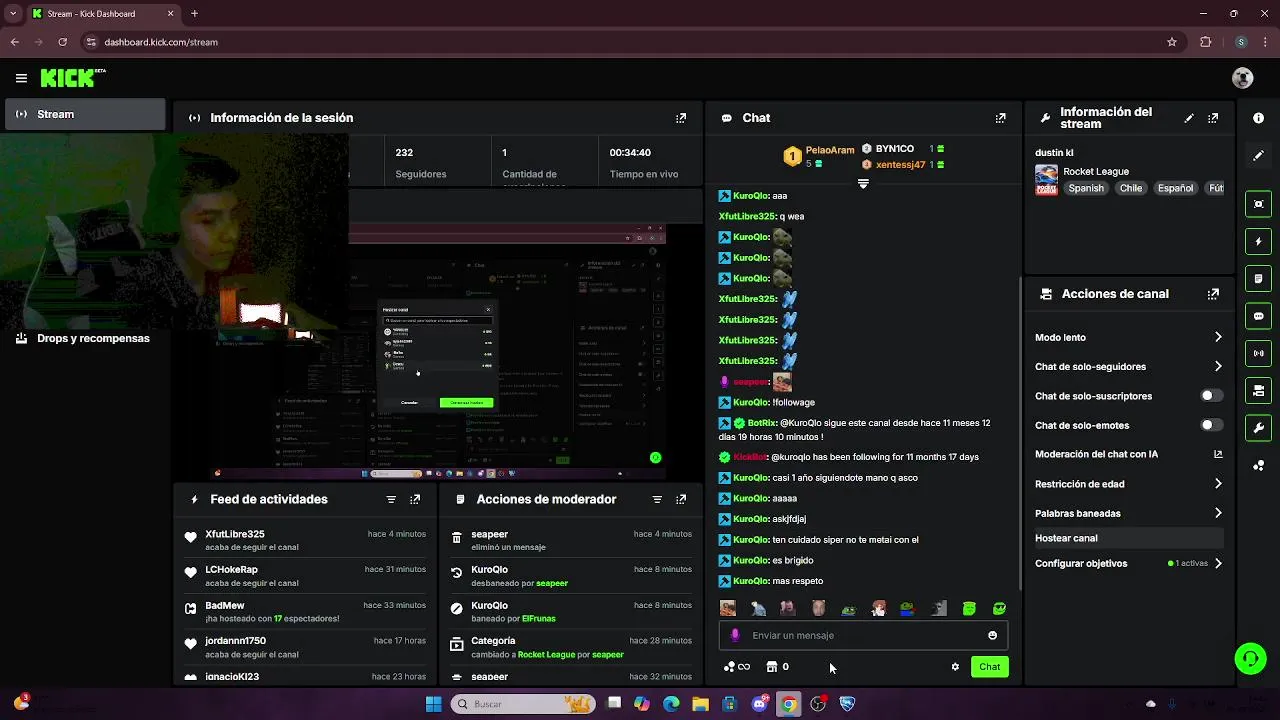Click Hostear canal
The width and height of the screenshot is (1280, 720).
point(1129,538)
